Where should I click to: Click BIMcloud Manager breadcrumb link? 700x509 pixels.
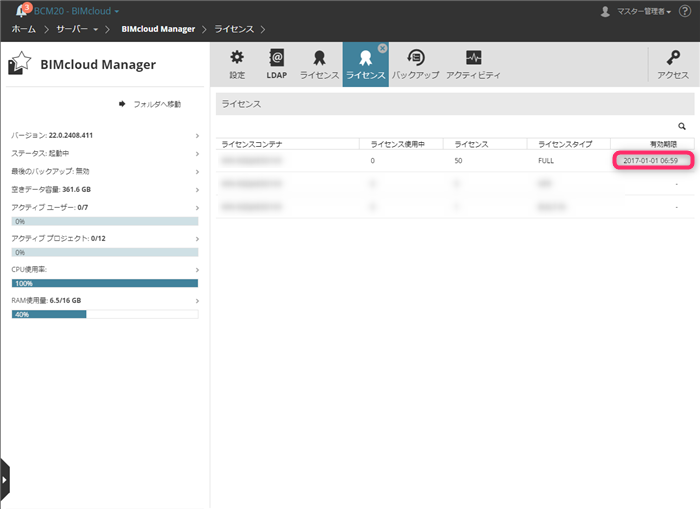pyautogui.click(x=158, y=29)
